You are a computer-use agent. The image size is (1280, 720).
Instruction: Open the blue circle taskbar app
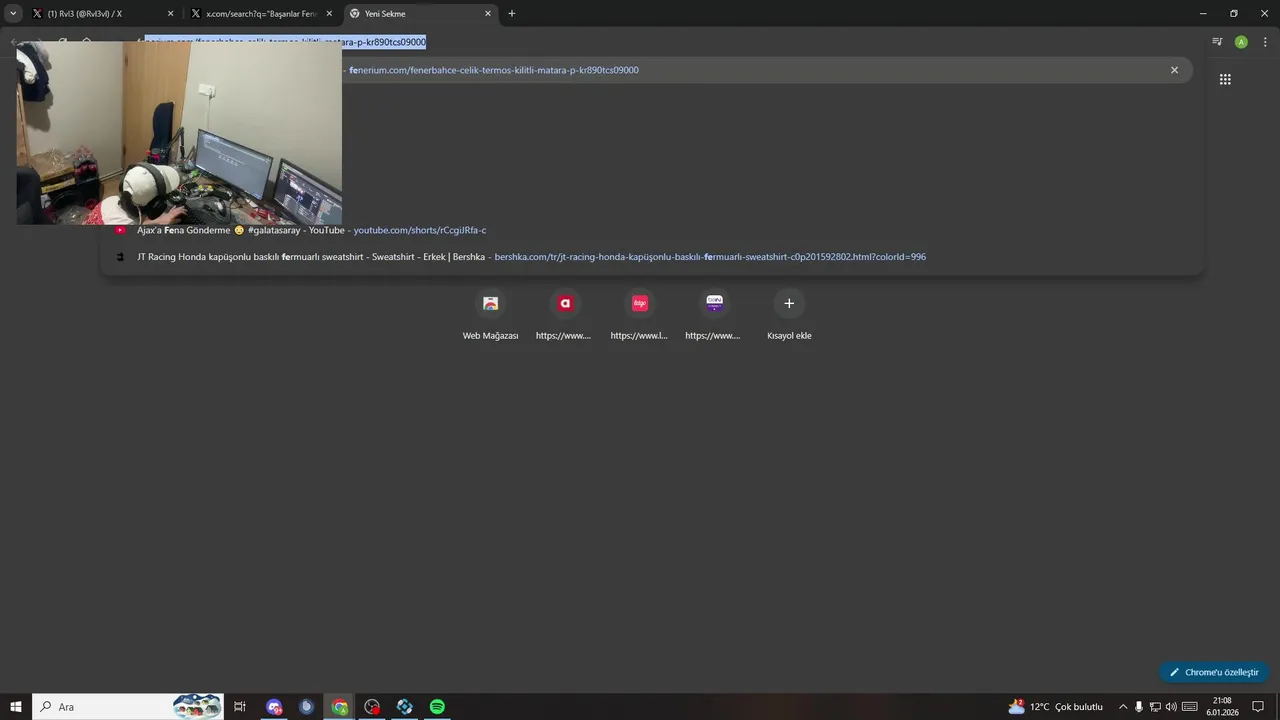(307, 707)
